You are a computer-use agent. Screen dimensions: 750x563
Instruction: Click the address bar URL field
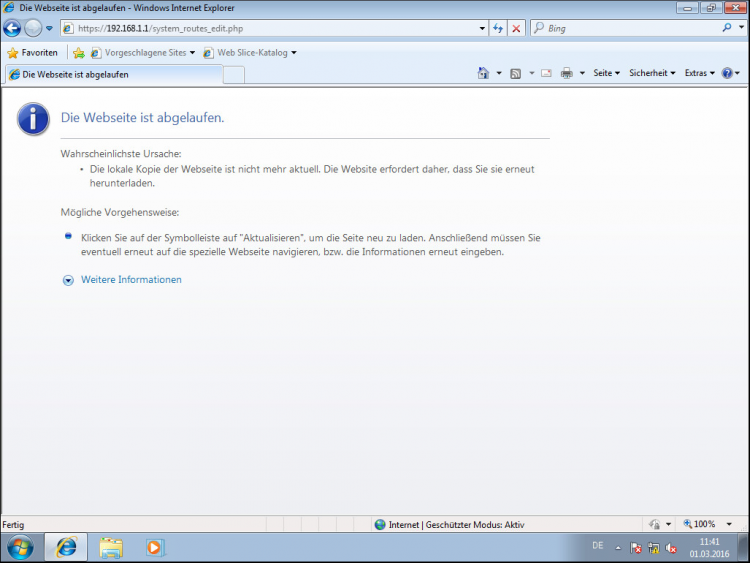270,28
